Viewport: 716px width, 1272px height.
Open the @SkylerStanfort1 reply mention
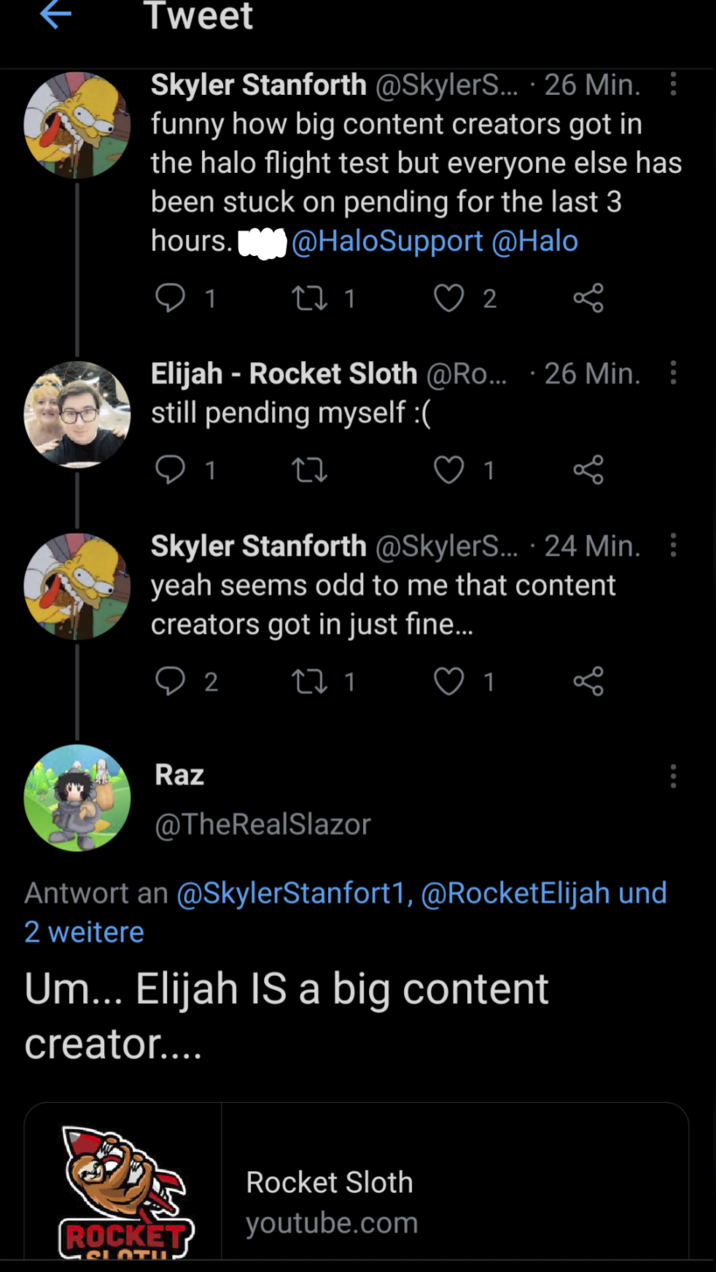[x=294, y=893]
